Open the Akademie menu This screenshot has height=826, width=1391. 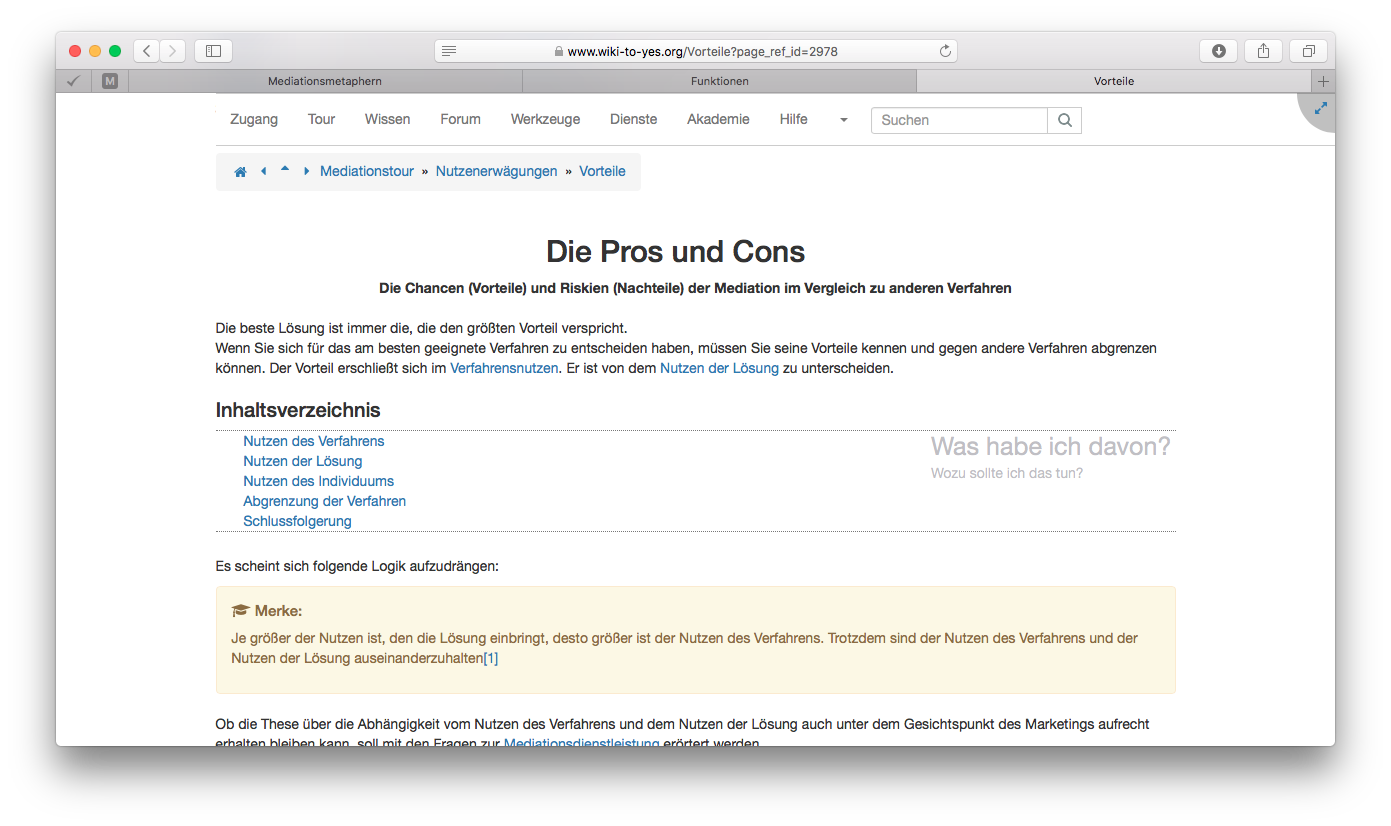point(717,119)
